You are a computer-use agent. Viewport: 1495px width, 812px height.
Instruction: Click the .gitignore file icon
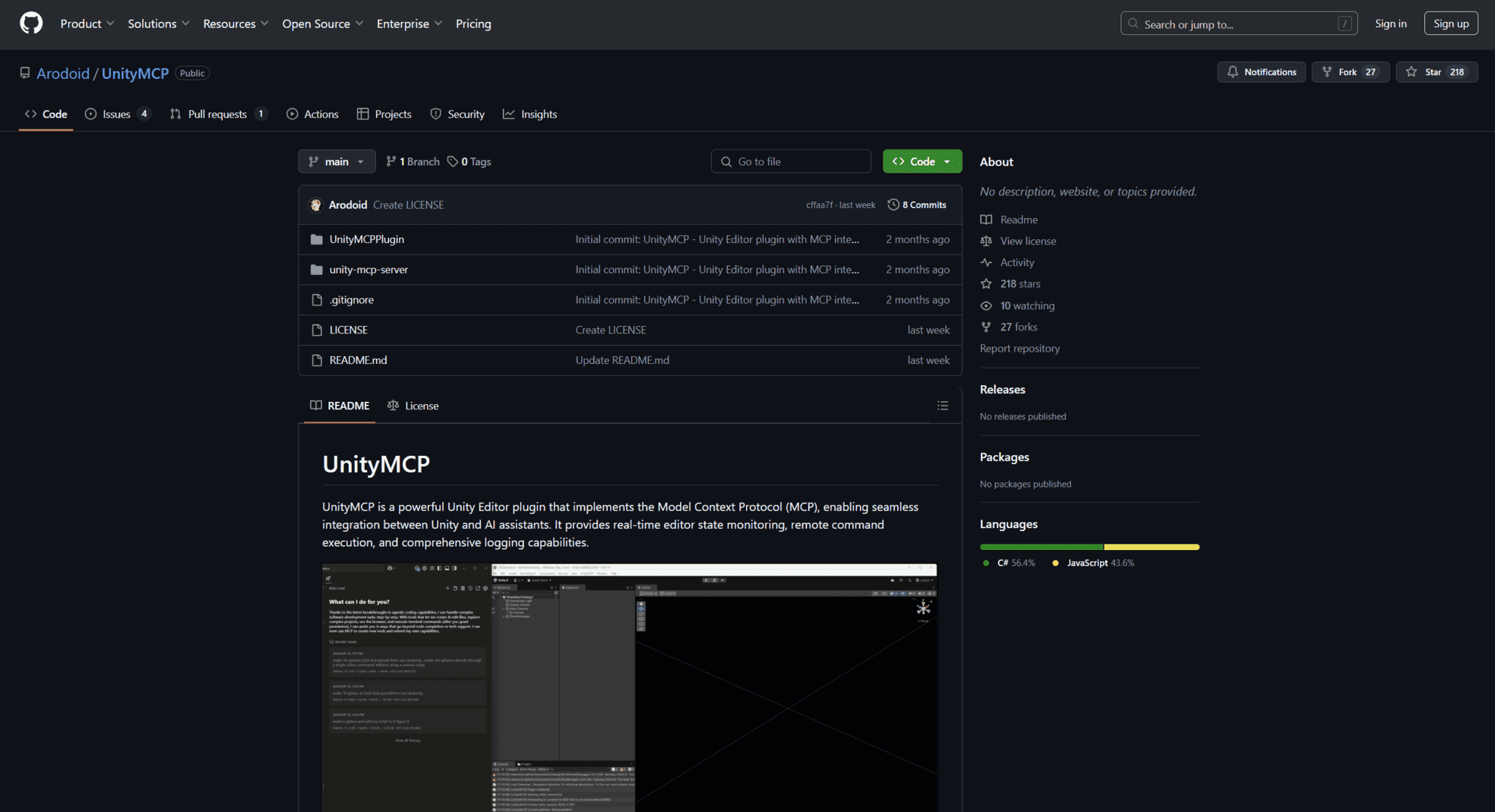[x=317, y=300]
